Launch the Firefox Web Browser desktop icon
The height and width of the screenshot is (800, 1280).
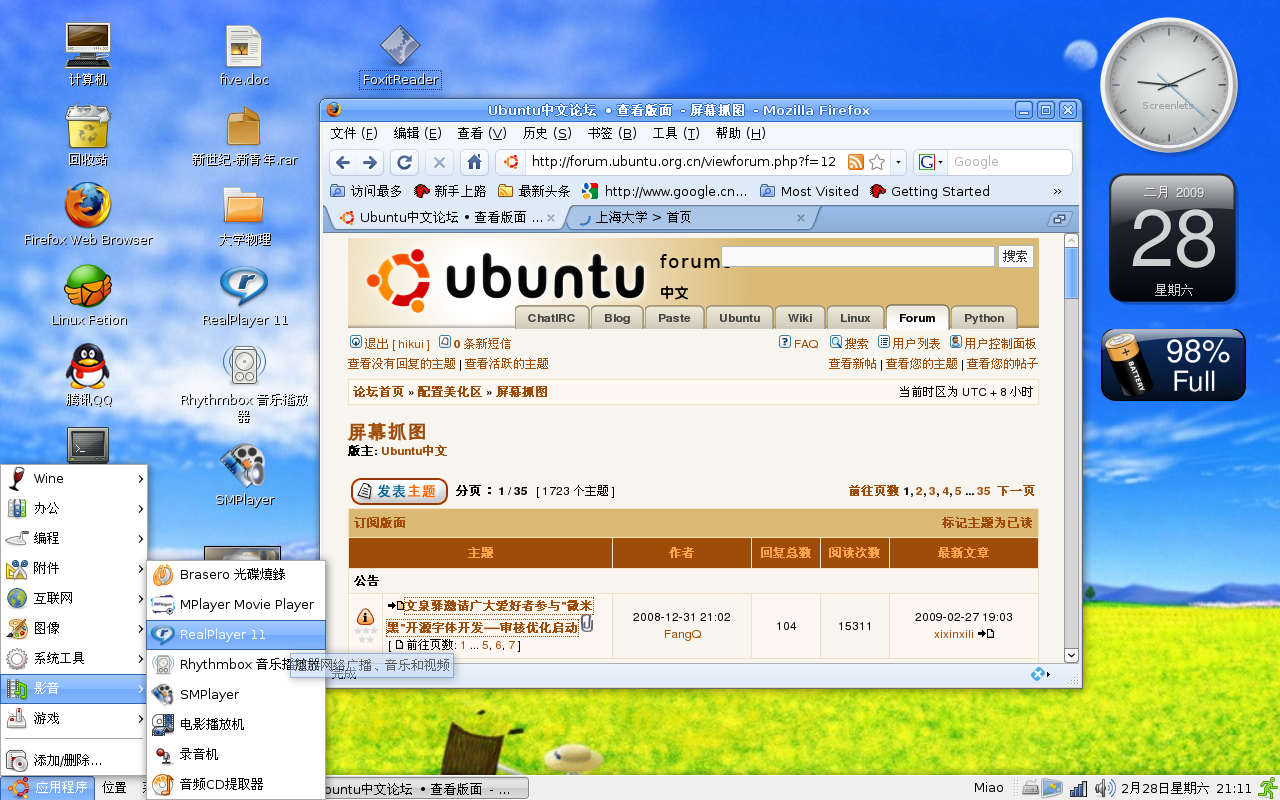point(88,214)
